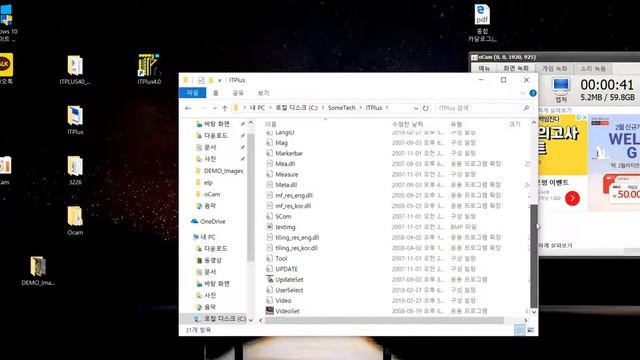This screenshot has height=360, width=640.
Task: Open the recent locations dropdown arrow
Action: pyautogui.click(x=214, y=108)
